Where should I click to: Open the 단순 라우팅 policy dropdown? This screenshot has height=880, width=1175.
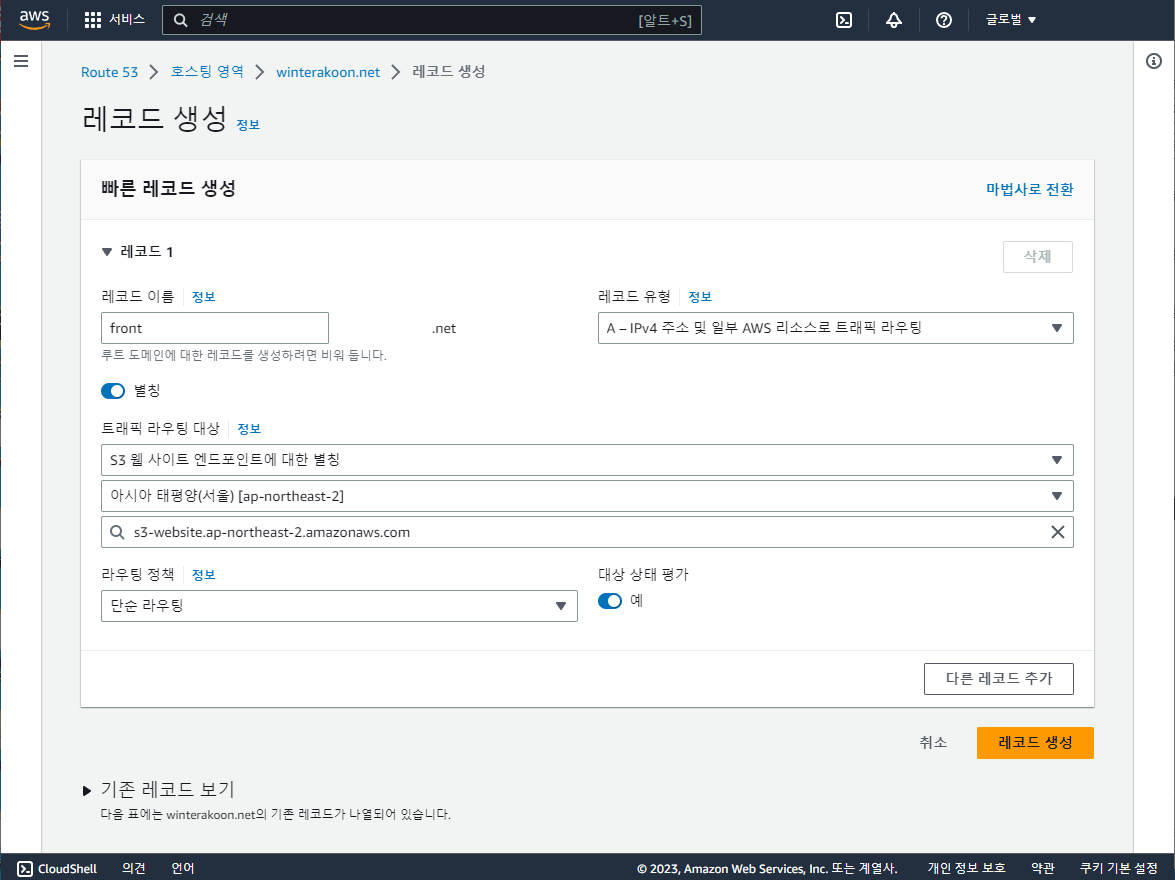coord(339,606)
